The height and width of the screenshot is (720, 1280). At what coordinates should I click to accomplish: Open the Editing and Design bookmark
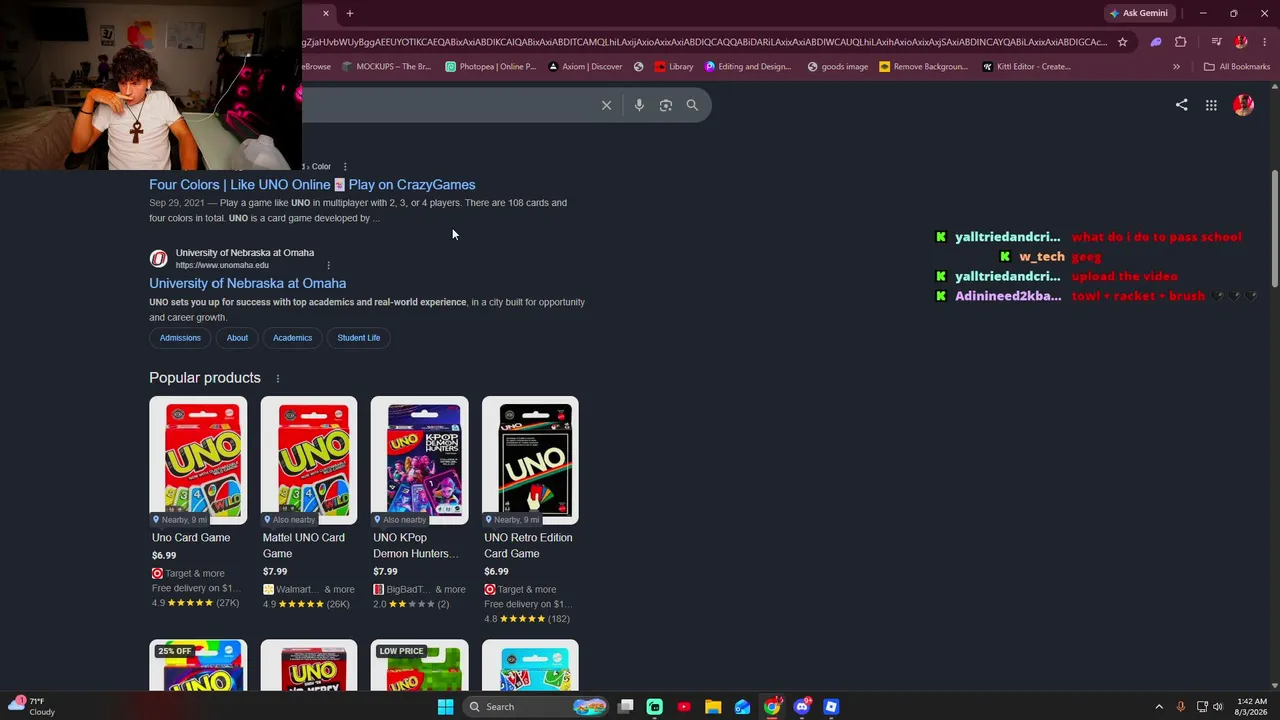(x=748, y=67)
